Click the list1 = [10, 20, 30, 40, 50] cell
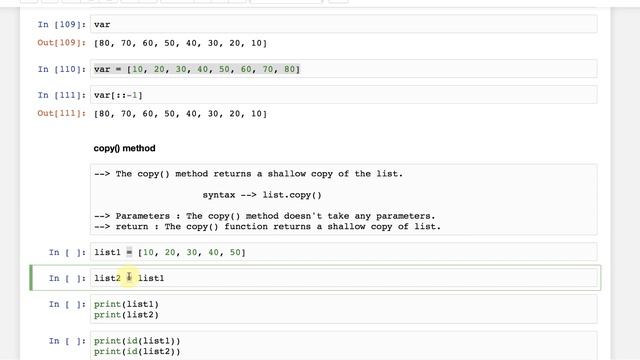640x360 pixels. pyautogui.click(x=343, y=252)
